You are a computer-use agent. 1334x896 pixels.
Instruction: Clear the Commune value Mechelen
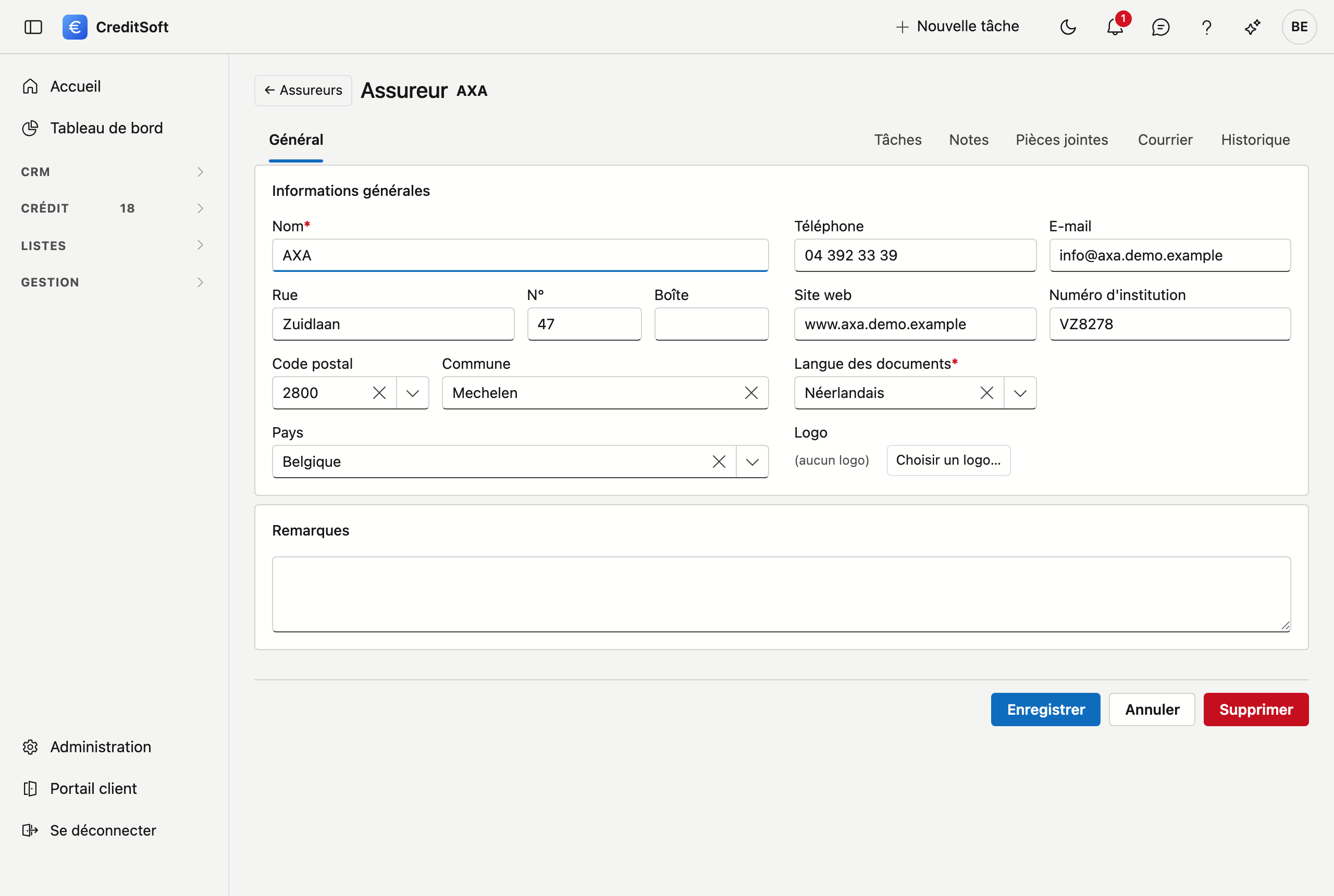point(751,393)
